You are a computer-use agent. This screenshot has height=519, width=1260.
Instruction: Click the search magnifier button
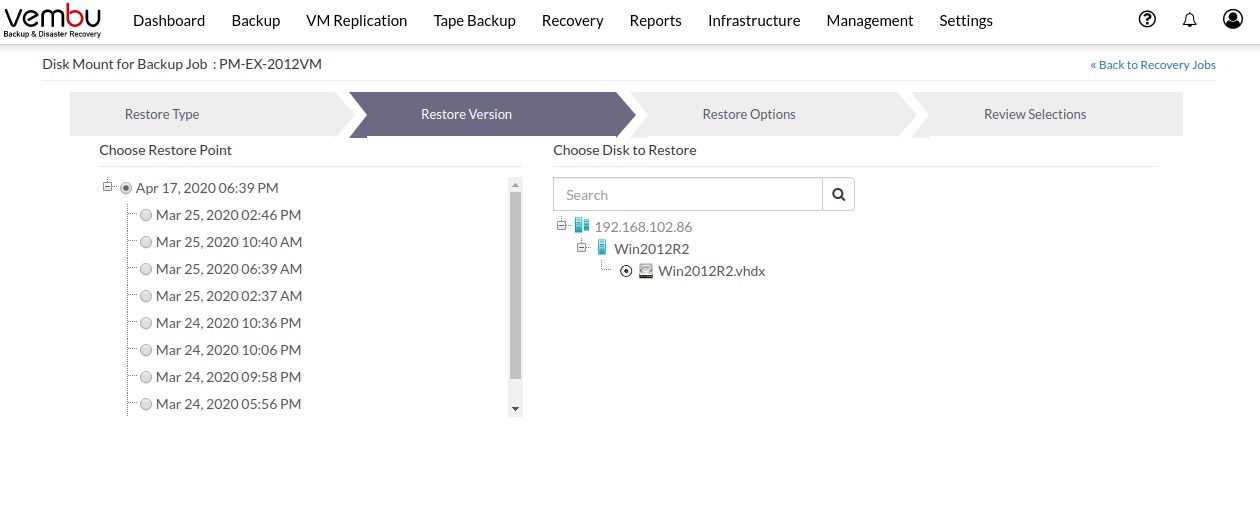point(839,195)
